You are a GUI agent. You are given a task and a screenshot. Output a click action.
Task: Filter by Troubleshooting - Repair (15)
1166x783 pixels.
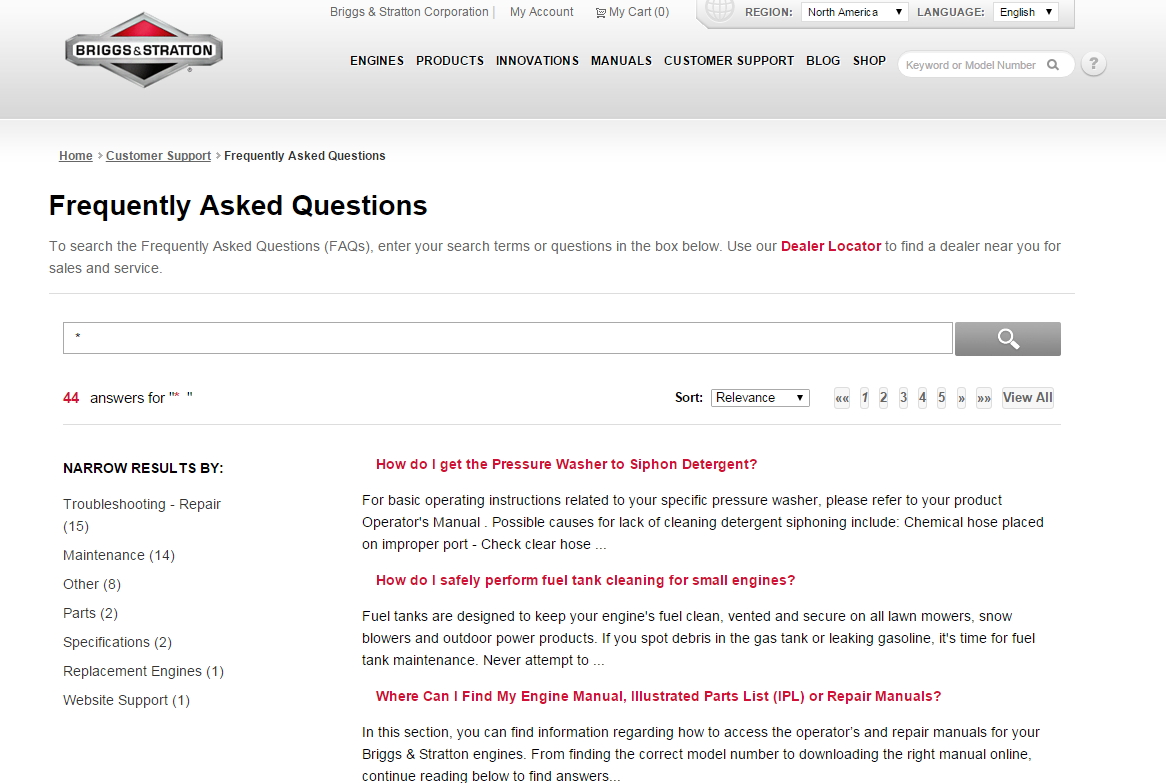click(142, 515)
